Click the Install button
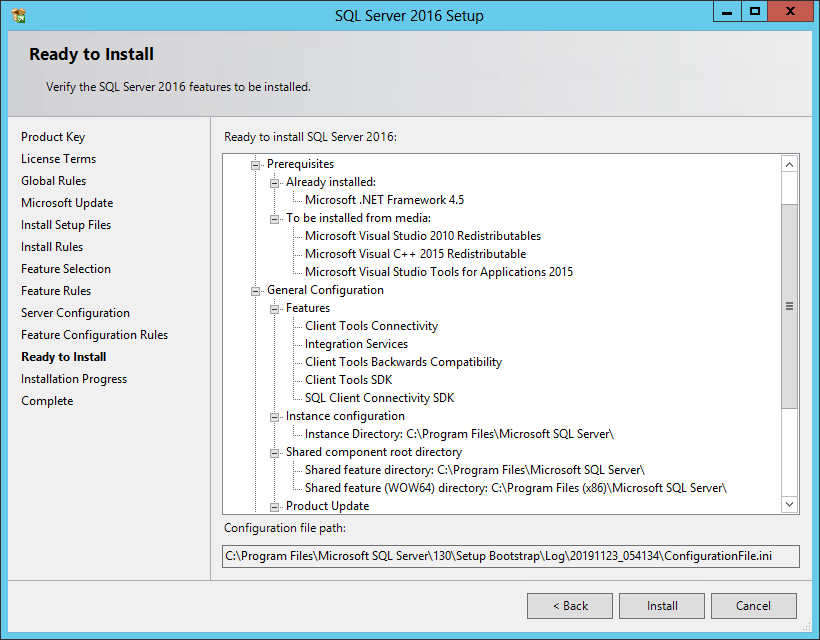The height and width of the screenshot is (640, 820). (662, 606)
